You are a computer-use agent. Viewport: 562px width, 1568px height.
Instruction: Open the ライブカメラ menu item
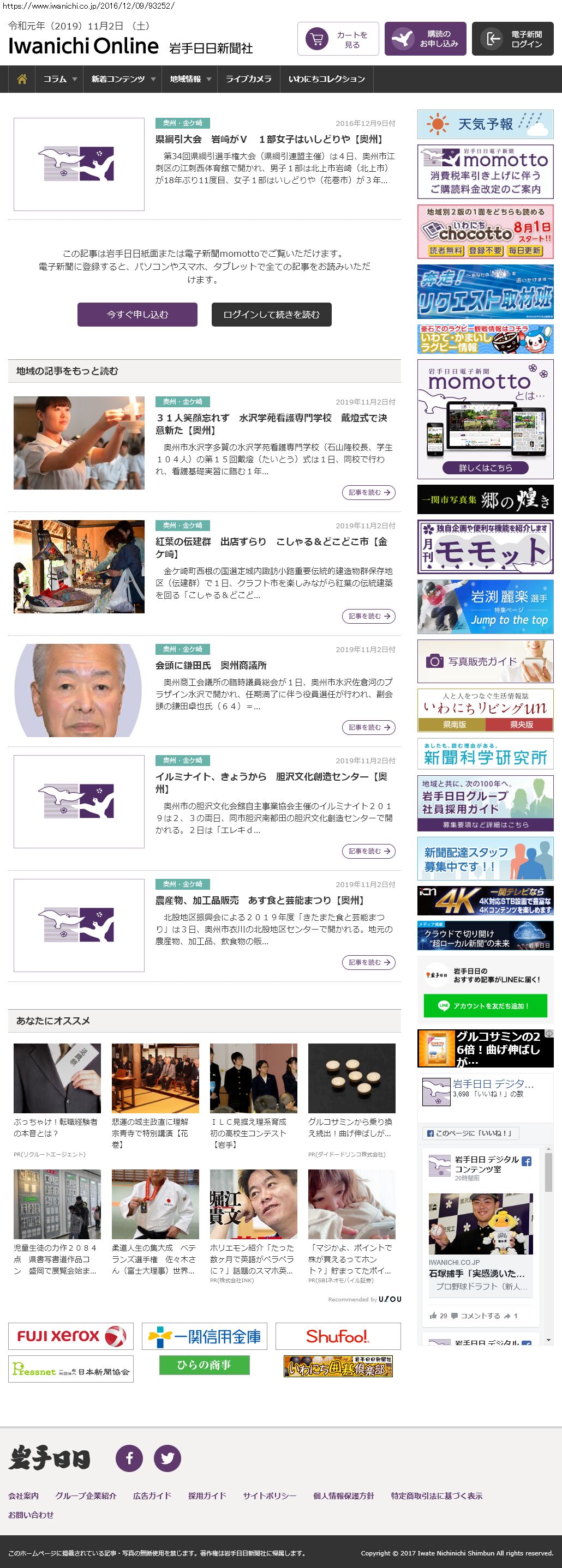click(x=248, y=79)
